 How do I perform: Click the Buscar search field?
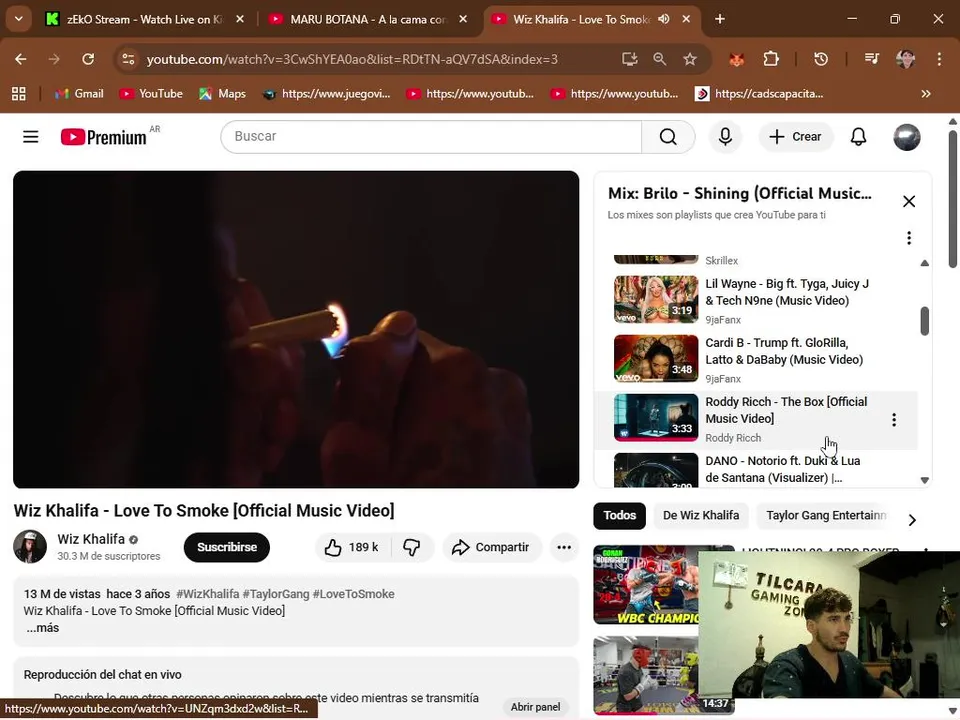431,137
